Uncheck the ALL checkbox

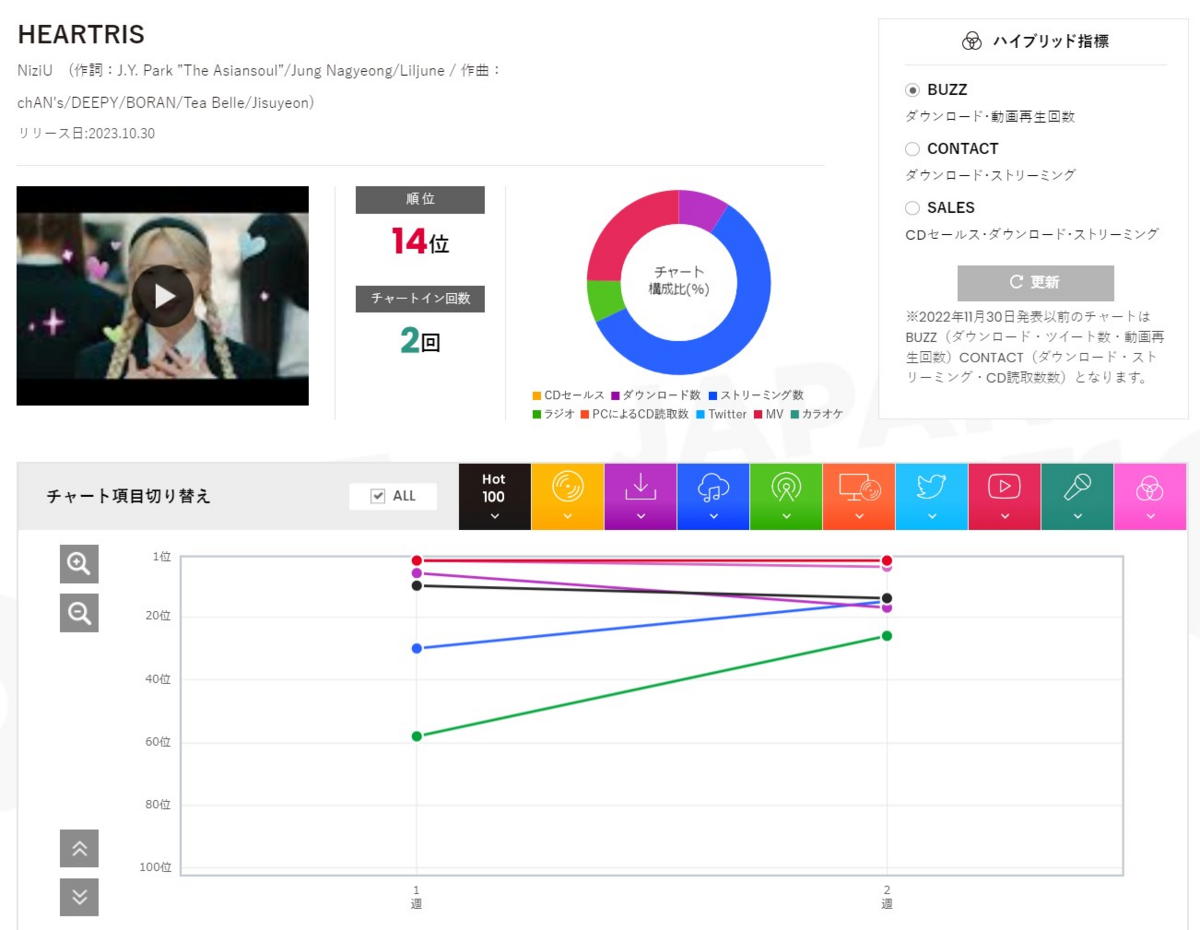pos(377,496)
